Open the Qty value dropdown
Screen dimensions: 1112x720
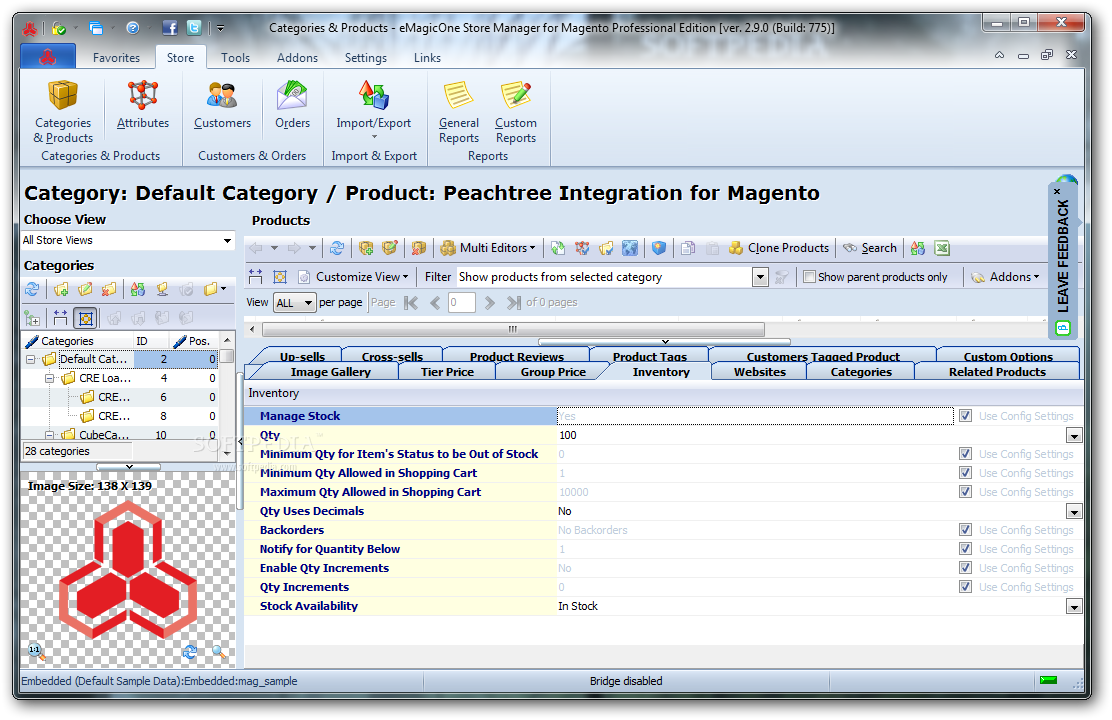pos(1074,436)
